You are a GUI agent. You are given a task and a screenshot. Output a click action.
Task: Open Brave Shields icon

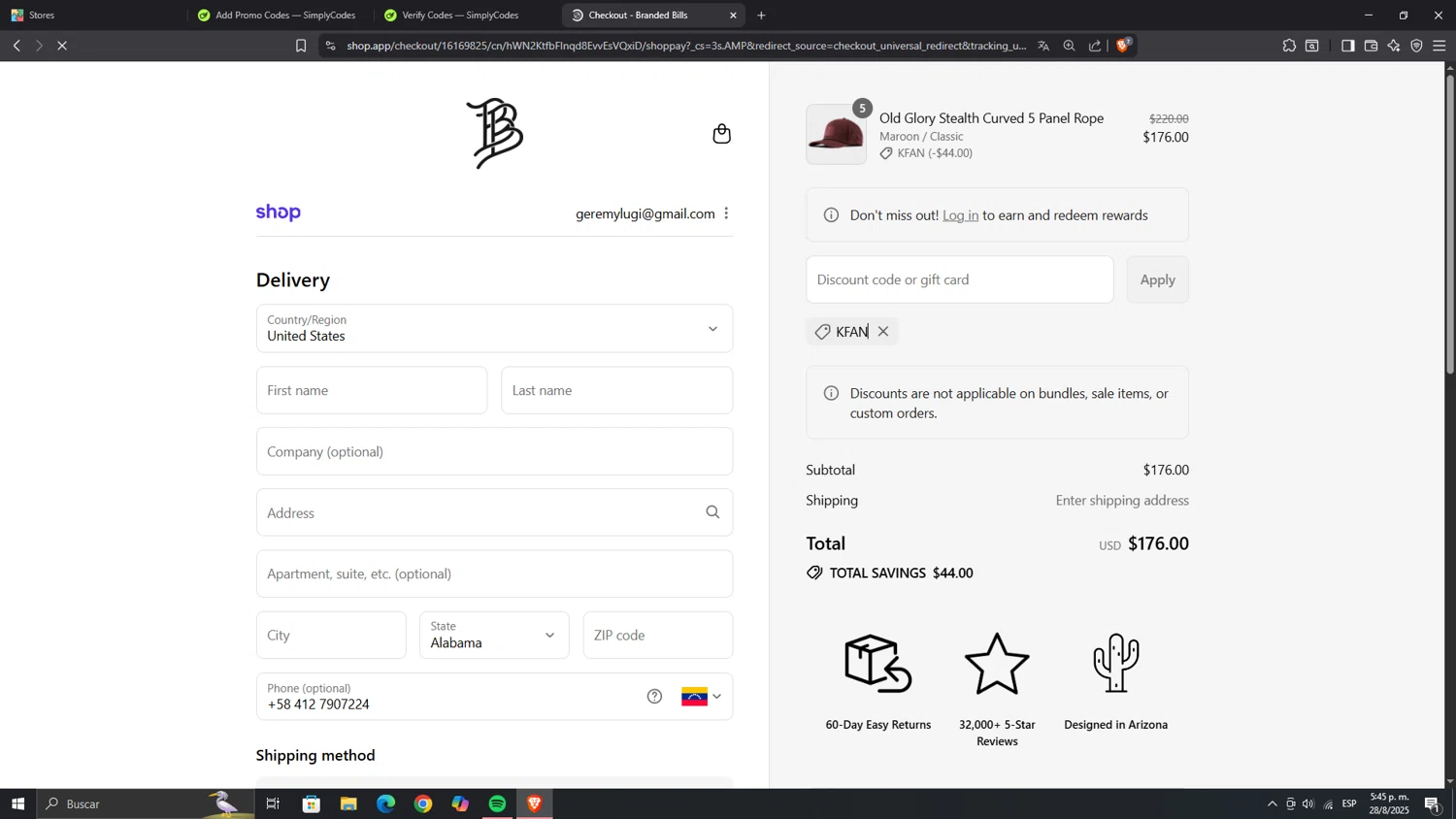[x=1123, y=45]
